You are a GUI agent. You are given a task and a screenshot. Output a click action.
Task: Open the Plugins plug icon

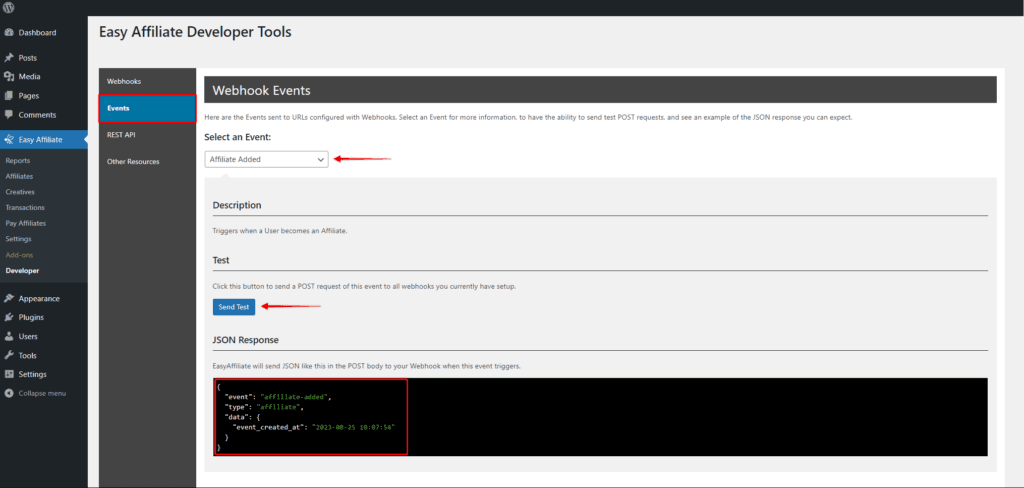(9, 317)
